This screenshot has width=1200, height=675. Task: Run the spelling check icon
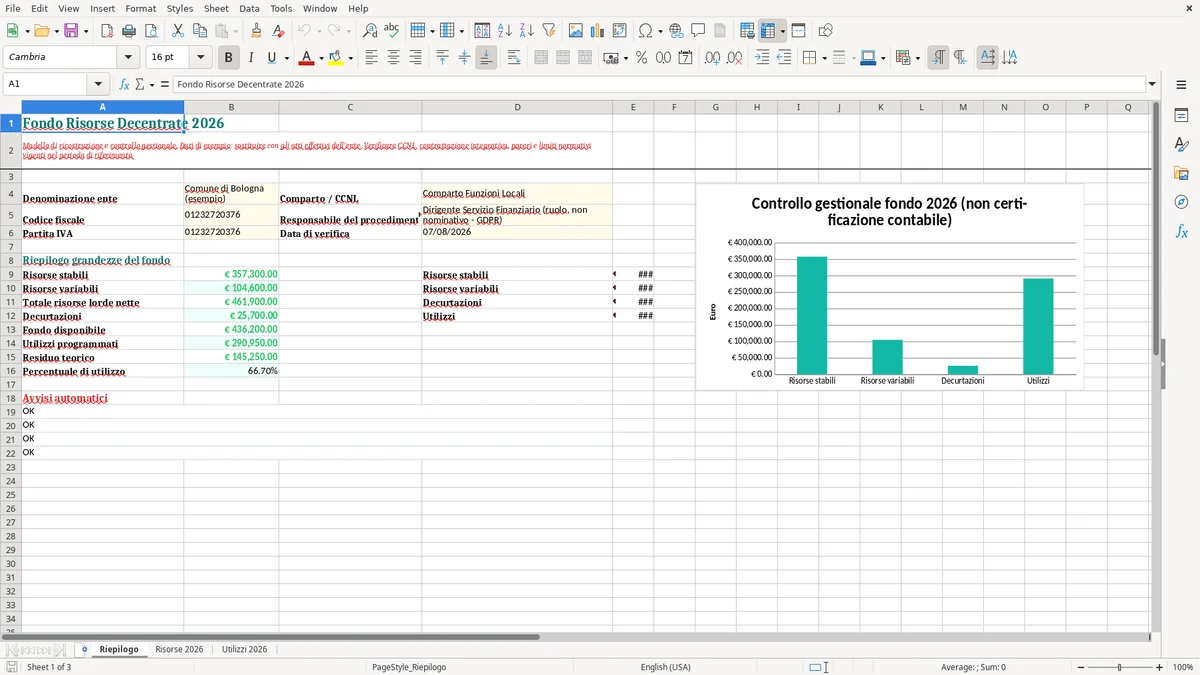(392, 31)
